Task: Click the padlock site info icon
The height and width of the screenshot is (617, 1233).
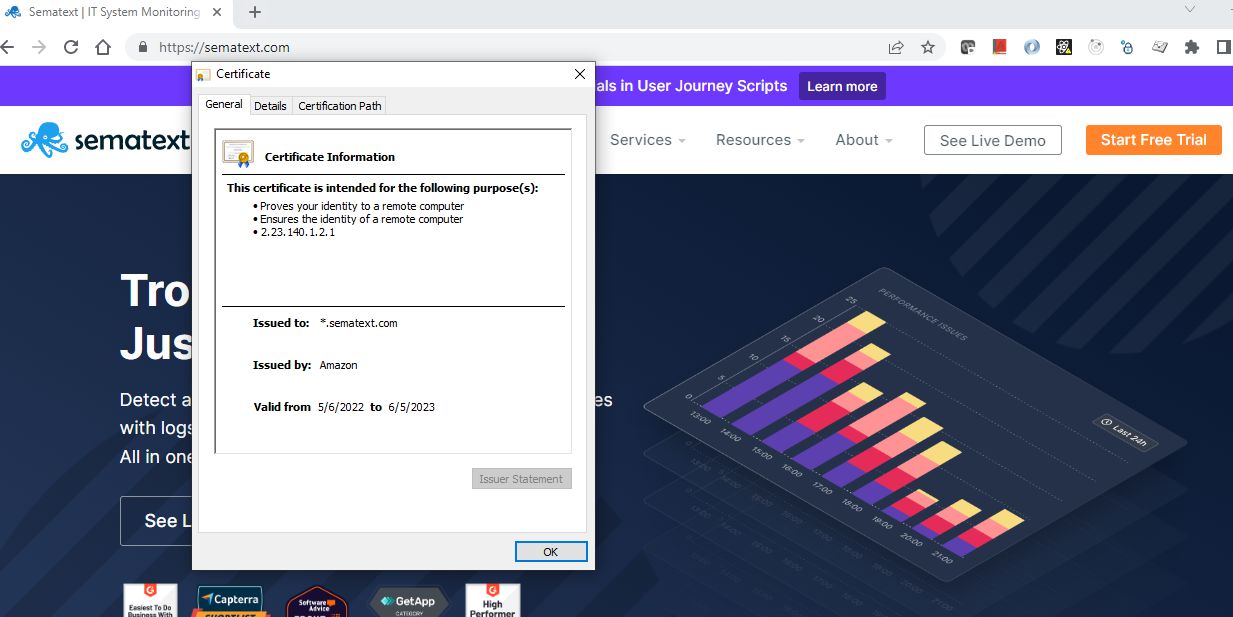Action: click(x=143, y=47)
